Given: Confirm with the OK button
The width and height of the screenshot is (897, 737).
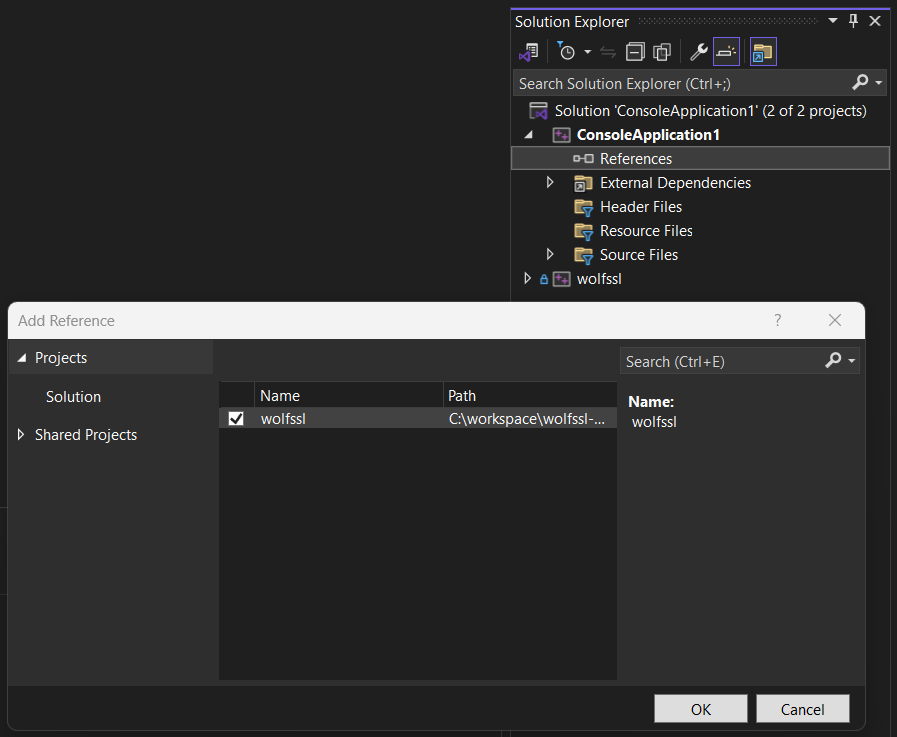Looking at the screenshot, I should coord(701,709).
